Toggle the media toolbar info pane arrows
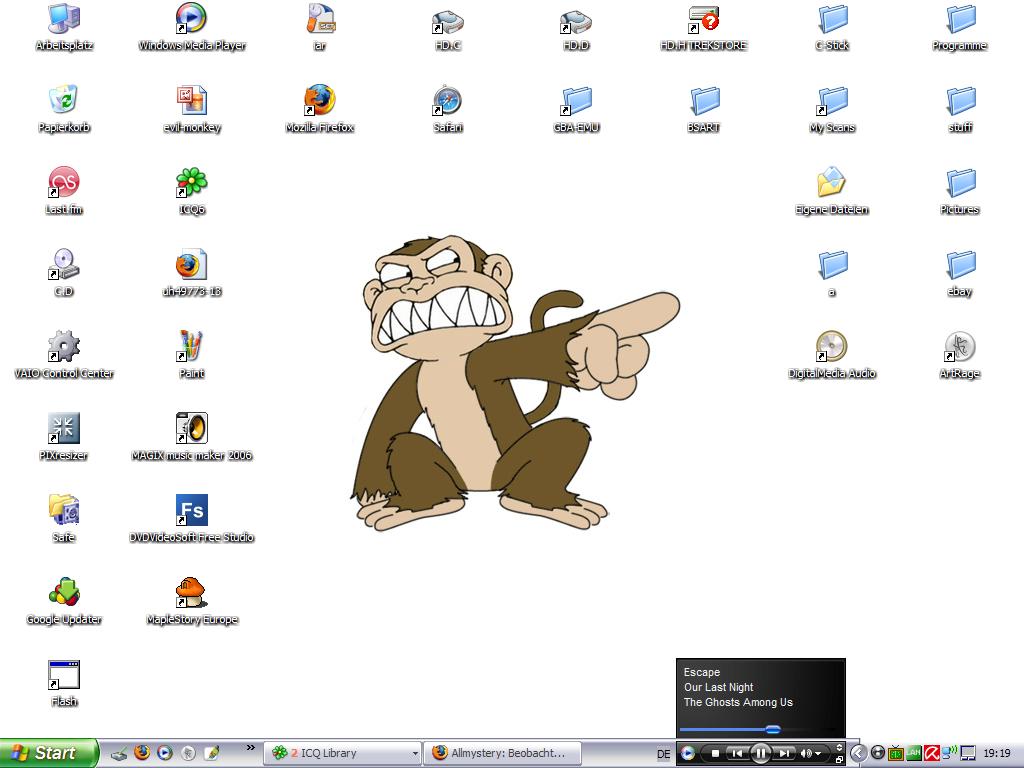Screen dimensions: 1024x768 (839, 747)
